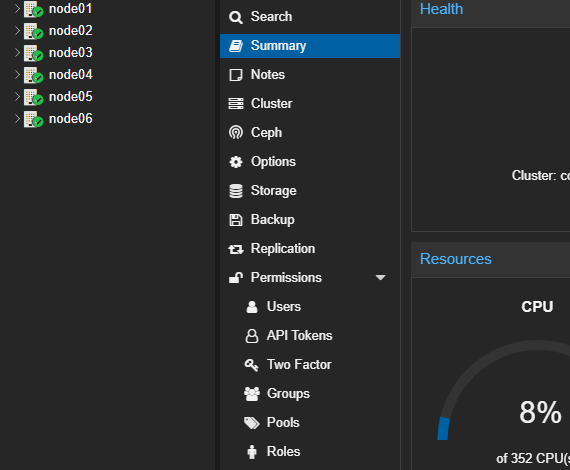
Task: Expand node03 in the tree
Action: [x=17, y=53]
